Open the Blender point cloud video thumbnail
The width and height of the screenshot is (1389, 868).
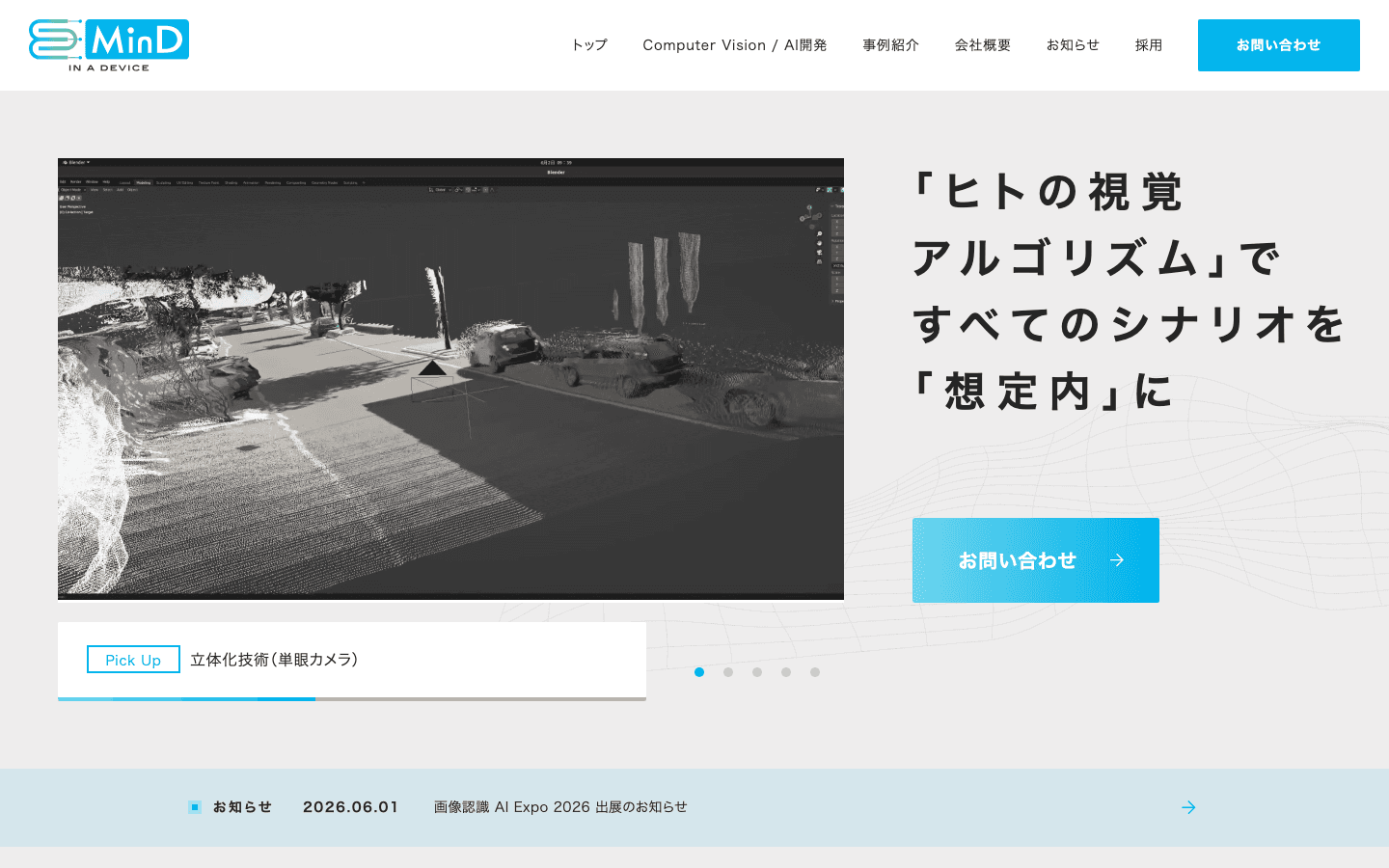pyautogui.click(x=450, y=379)
